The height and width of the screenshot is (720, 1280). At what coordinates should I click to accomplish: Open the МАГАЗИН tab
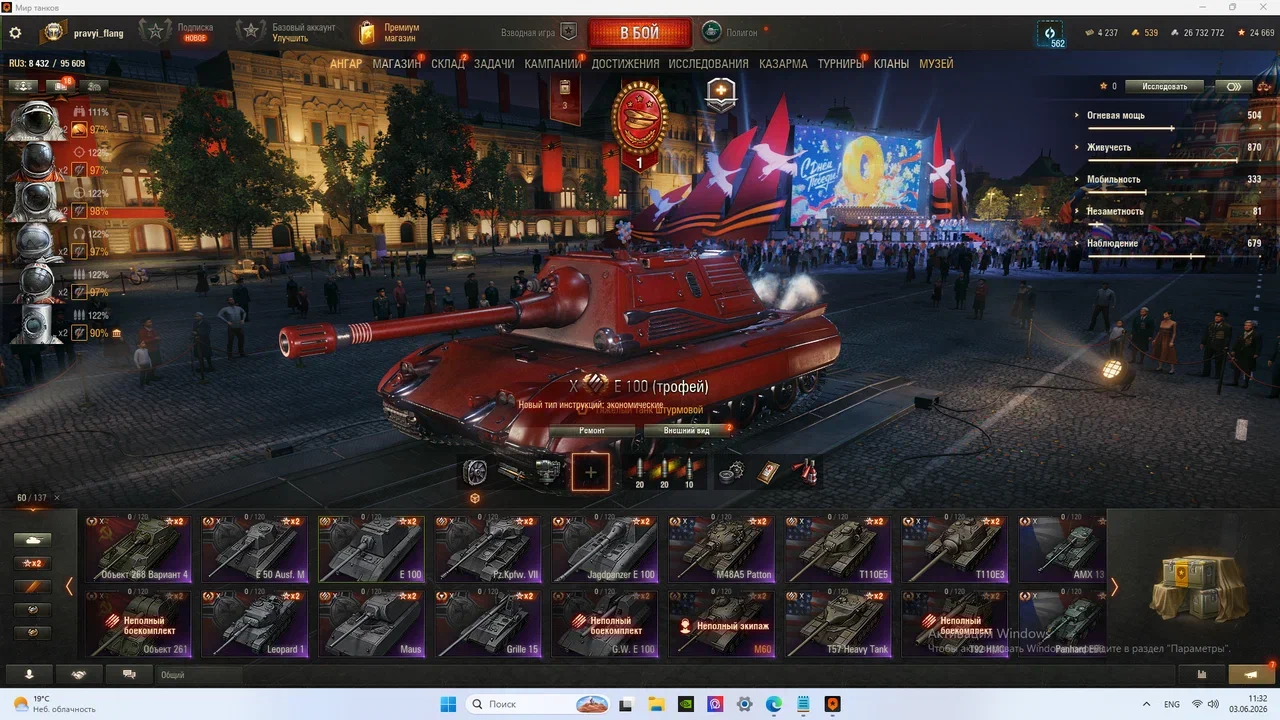[397, 64]
